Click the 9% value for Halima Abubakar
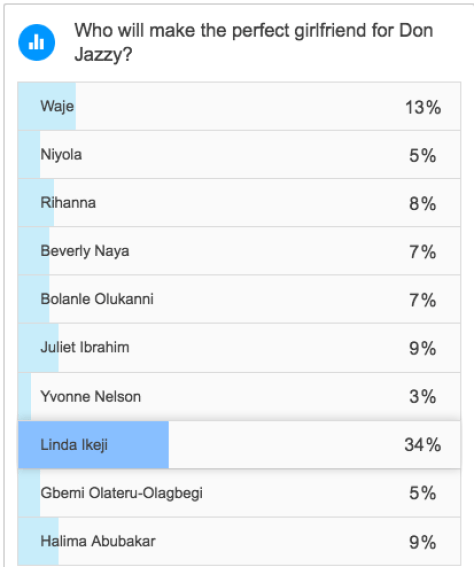474x567 pixels. pos(422,542)
